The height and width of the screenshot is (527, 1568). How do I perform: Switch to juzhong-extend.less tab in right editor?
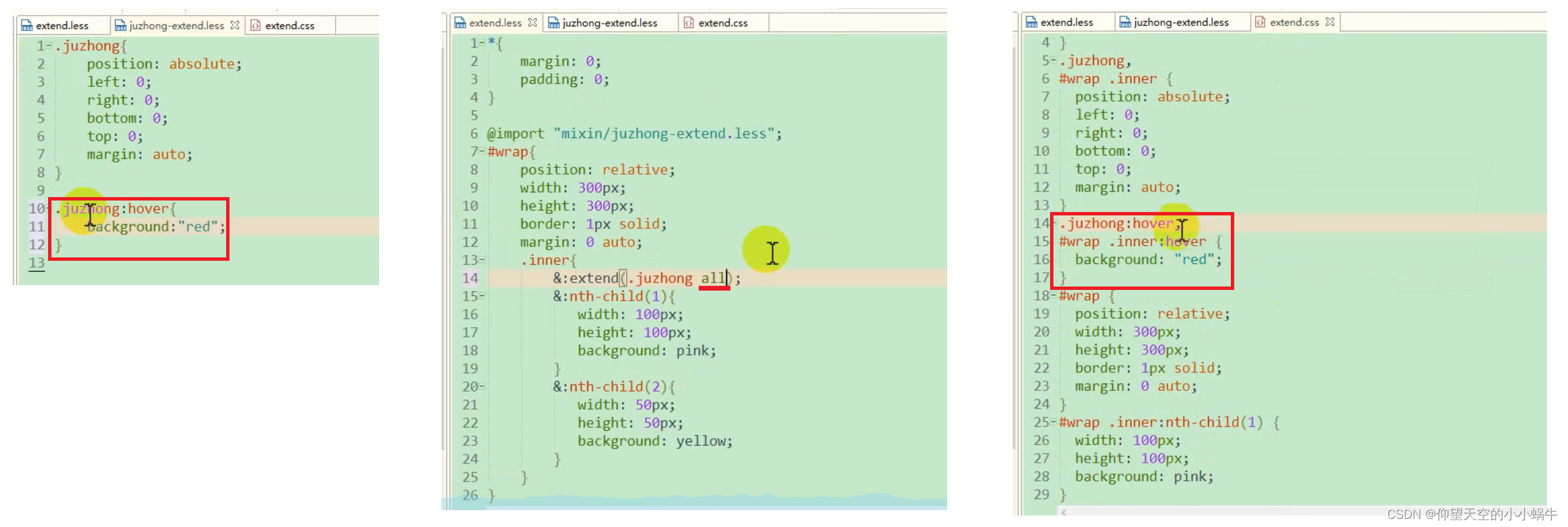(1181, 22)
